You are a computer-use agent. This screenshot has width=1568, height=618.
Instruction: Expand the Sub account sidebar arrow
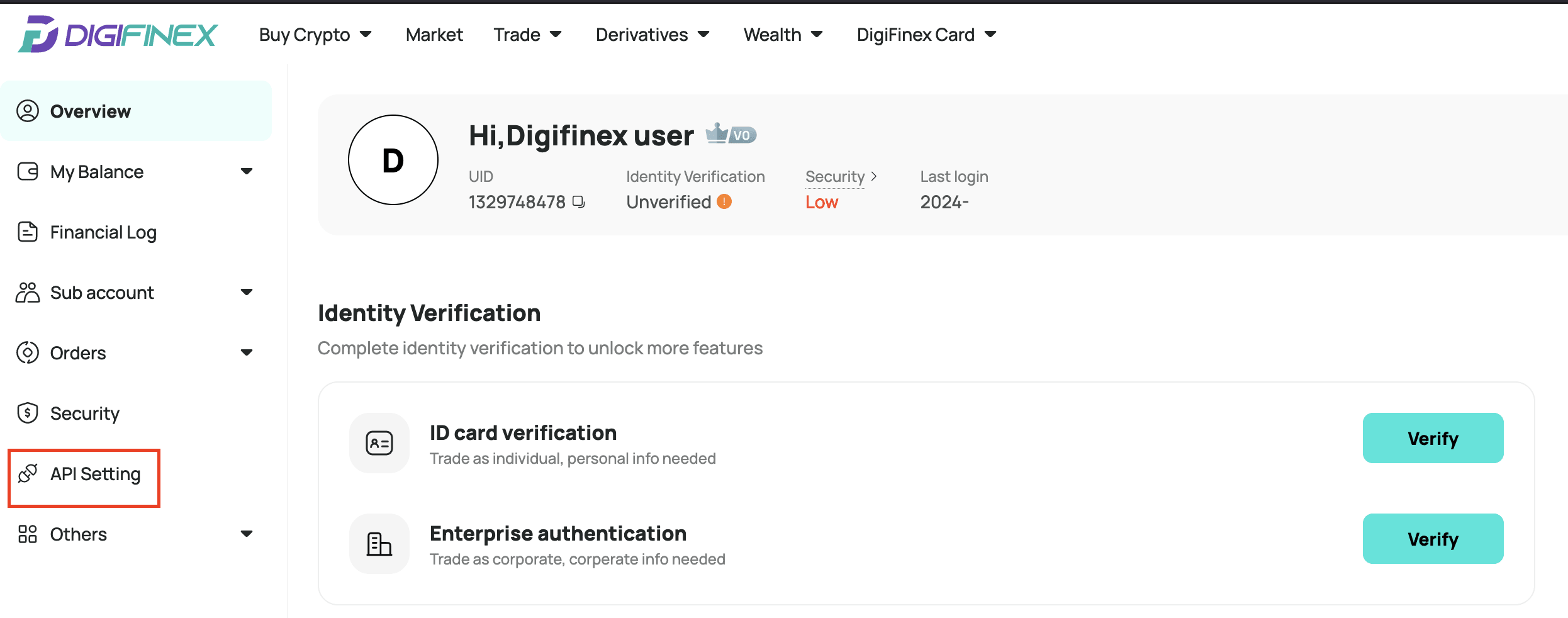[x=247, y=292]
